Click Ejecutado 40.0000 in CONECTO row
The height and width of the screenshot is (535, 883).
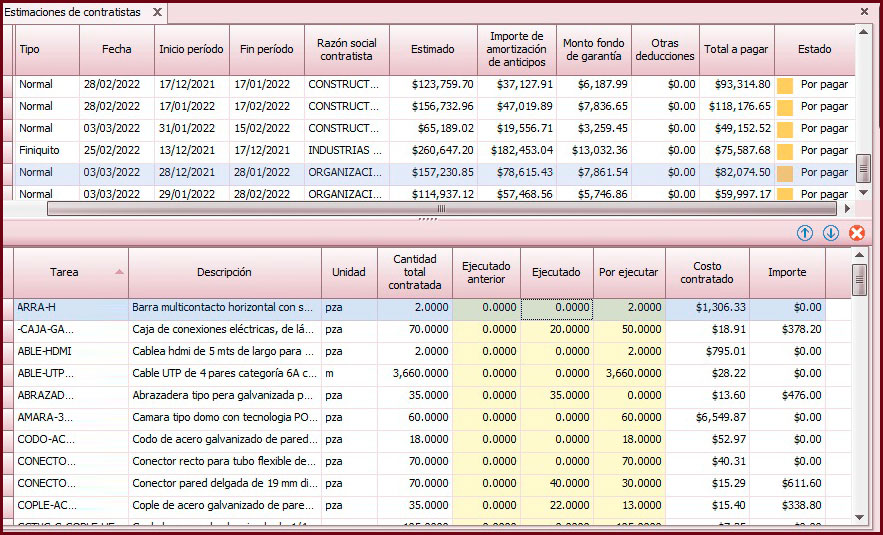click(x=556, y=484)
